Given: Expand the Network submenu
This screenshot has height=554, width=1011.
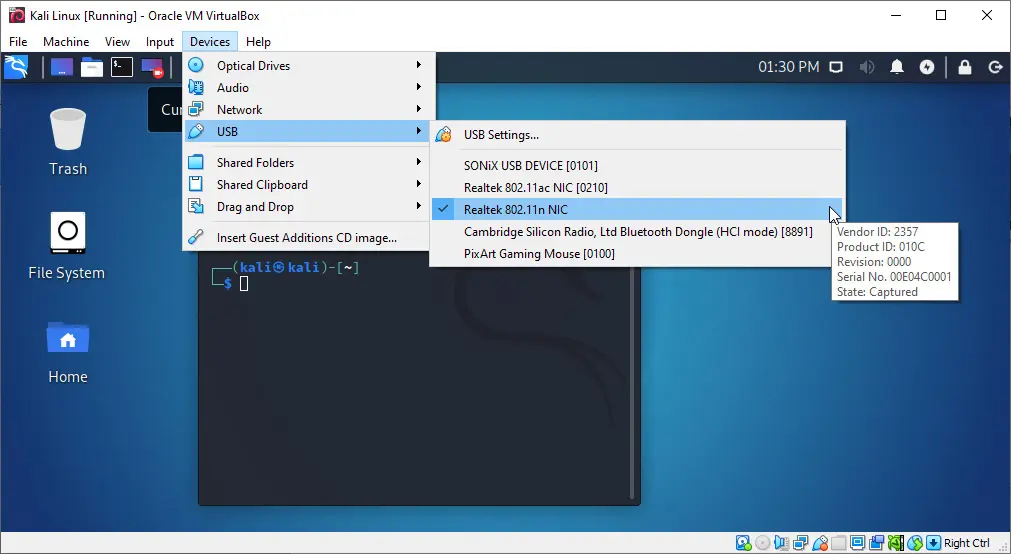Looking at the screenshot, I should tap(307, 110).
